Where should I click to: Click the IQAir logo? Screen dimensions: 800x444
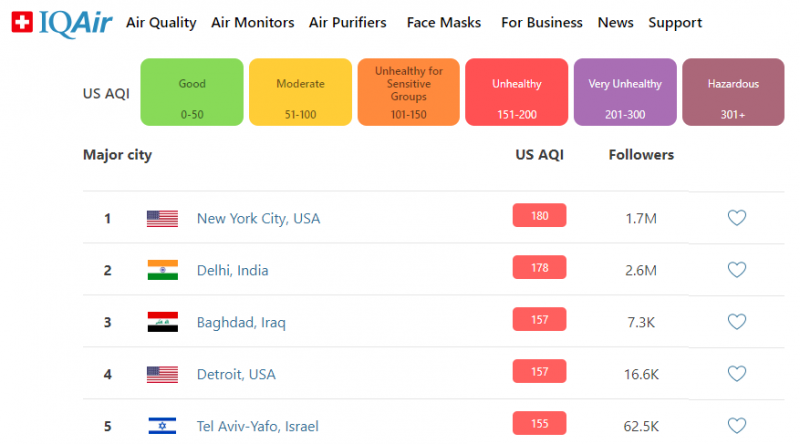point(60,22)
